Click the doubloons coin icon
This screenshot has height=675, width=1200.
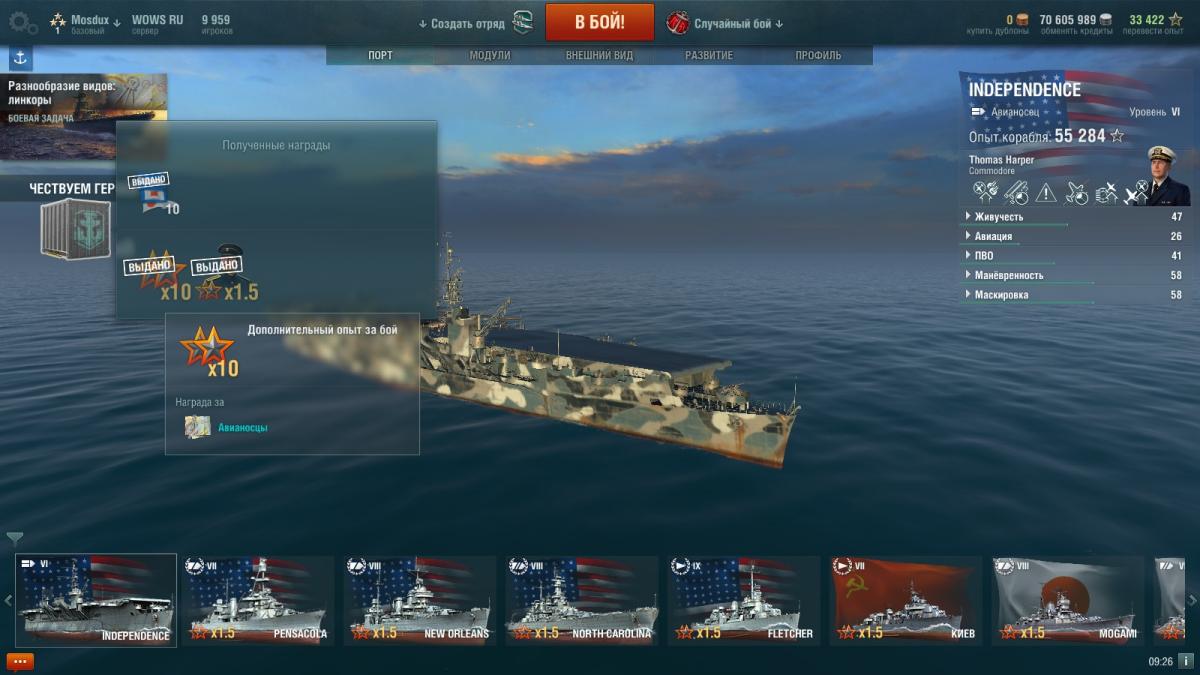coord(1022,19)
